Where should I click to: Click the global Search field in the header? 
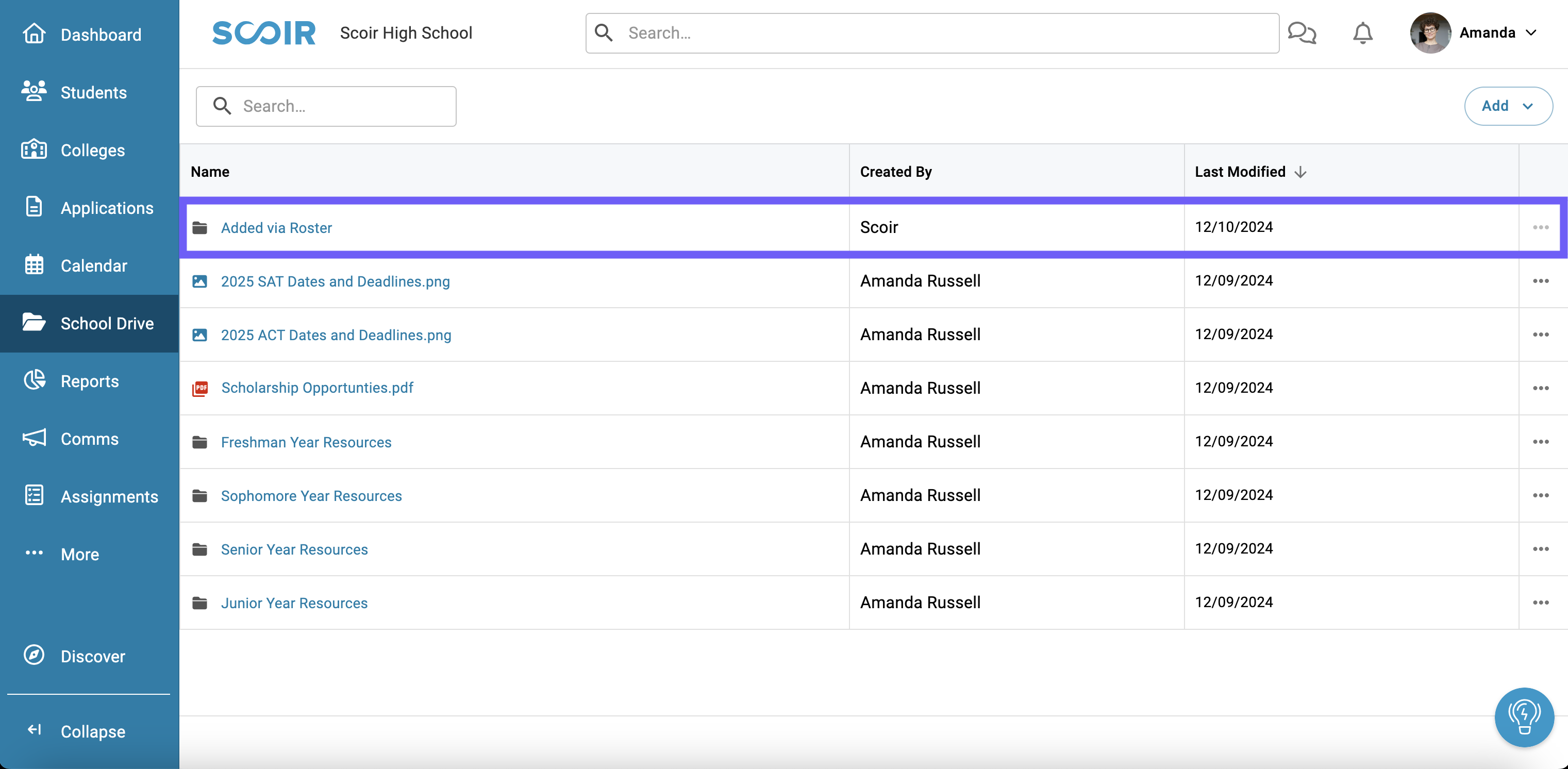click(x=932, y=33)
